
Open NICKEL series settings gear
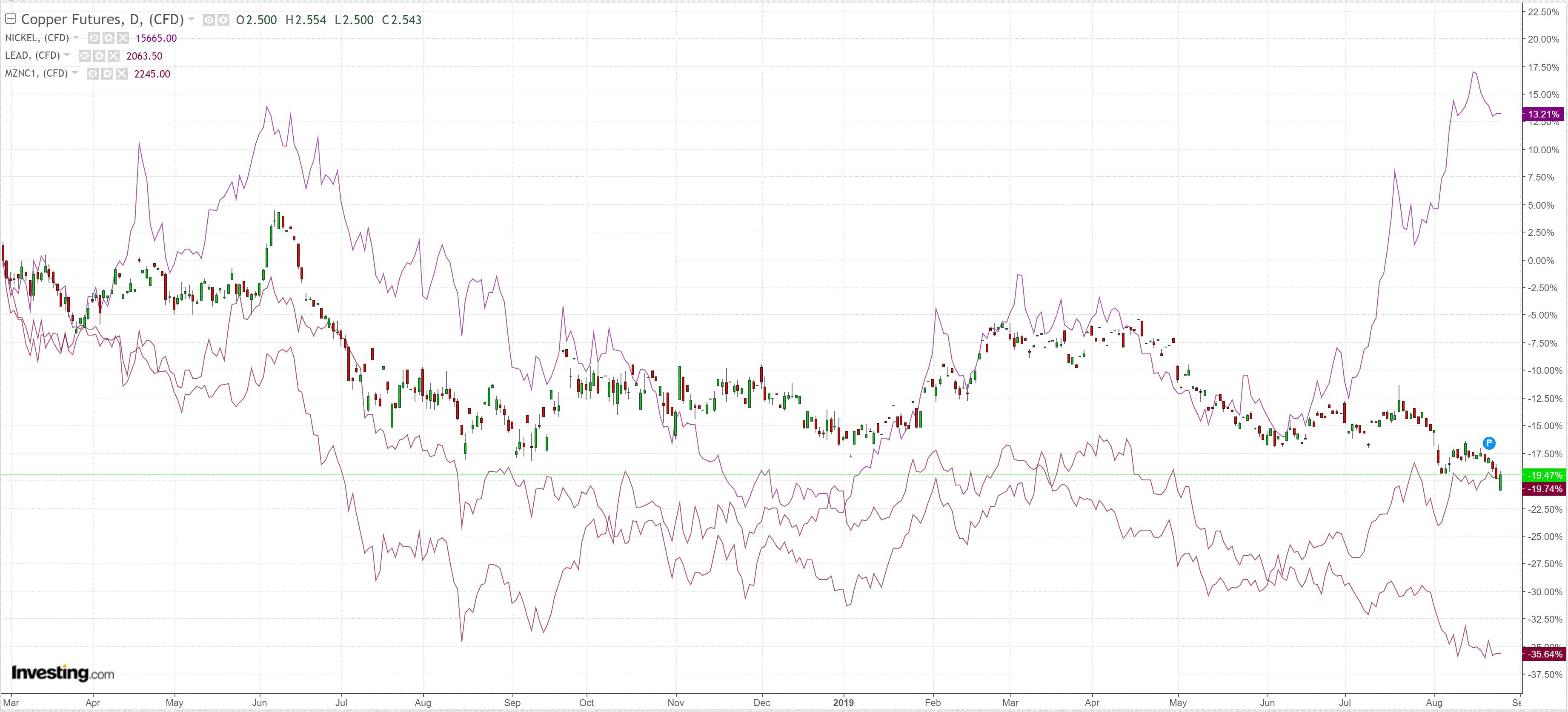(109, 38)
